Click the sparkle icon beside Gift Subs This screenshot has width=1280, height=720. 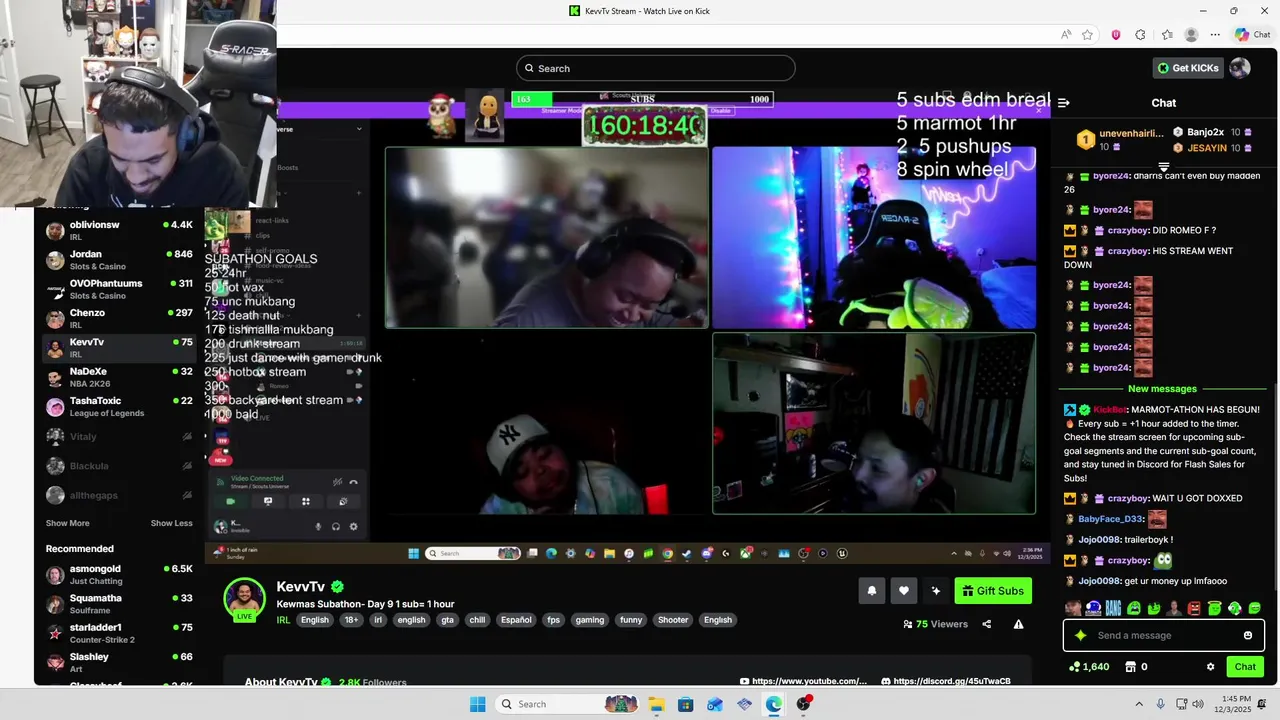[936, 591]
